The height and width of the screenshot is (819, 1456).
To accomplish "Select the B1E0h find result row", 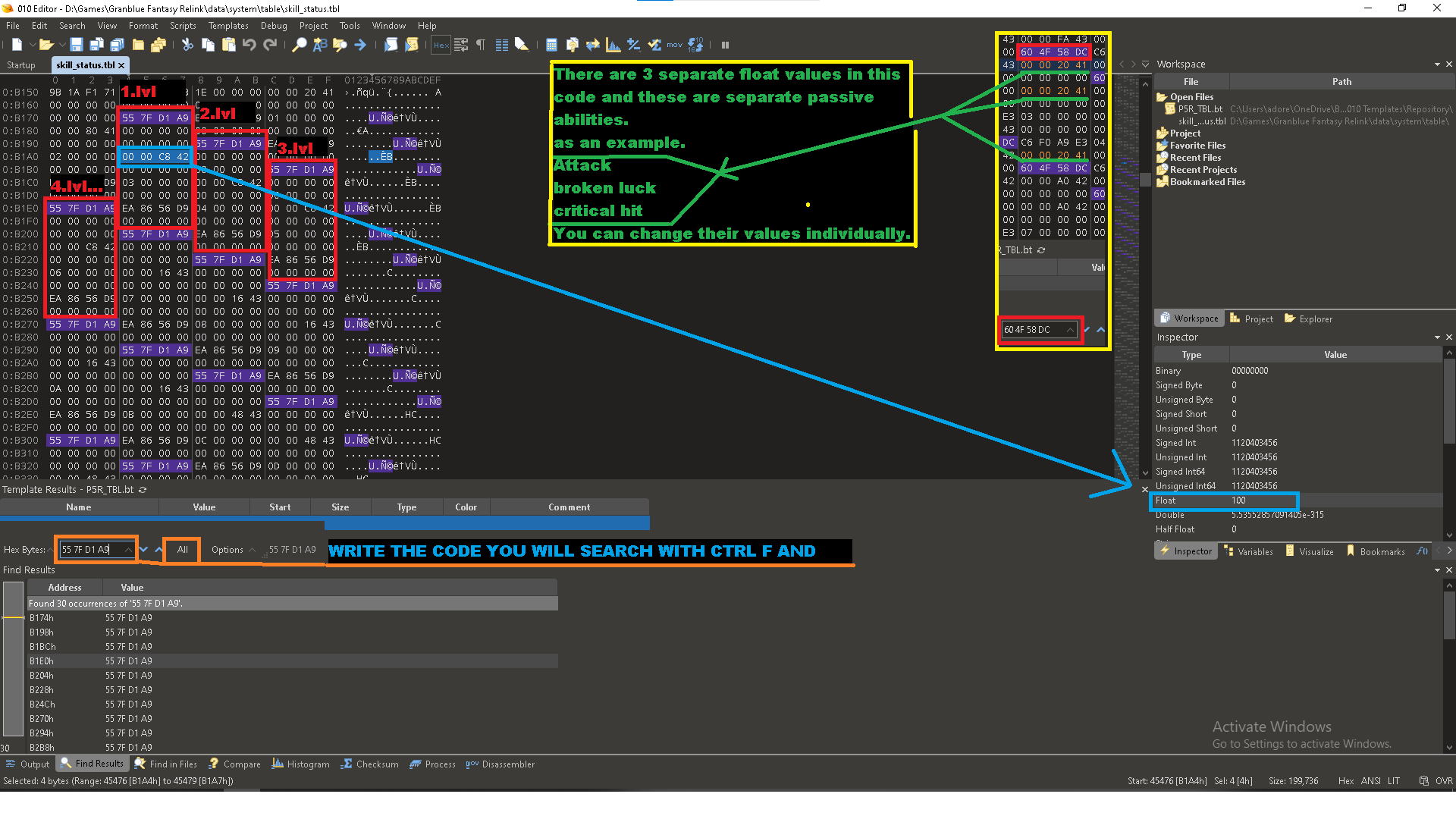I will (292, 661).
